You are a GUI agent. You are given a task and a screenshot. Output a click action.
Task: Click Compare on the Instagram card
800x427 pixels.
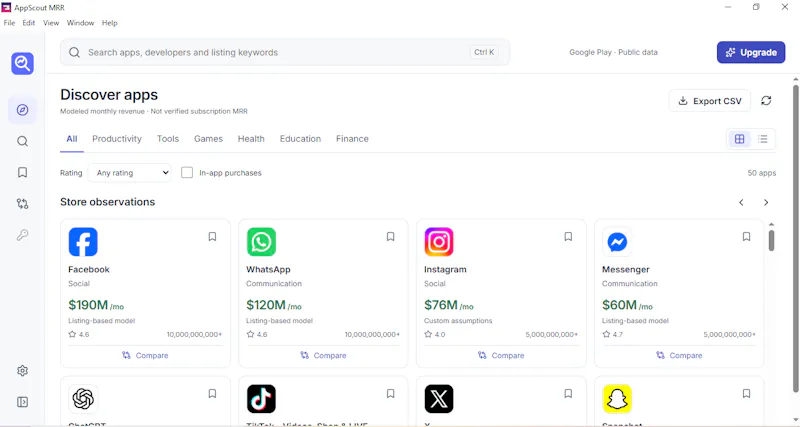pyautogui.click(x=501, y=356)
